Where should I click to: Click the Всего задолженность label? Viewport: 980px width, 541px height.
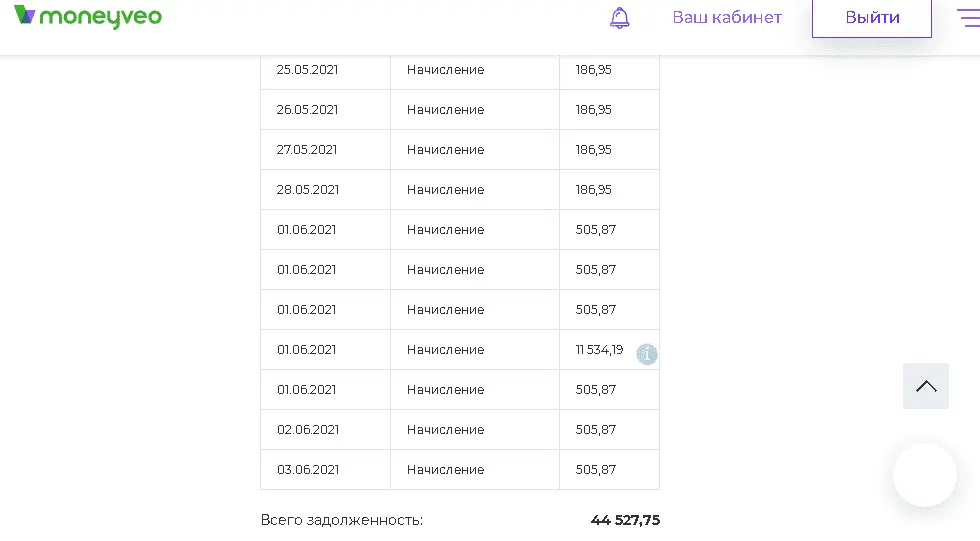tap(342, 520)
